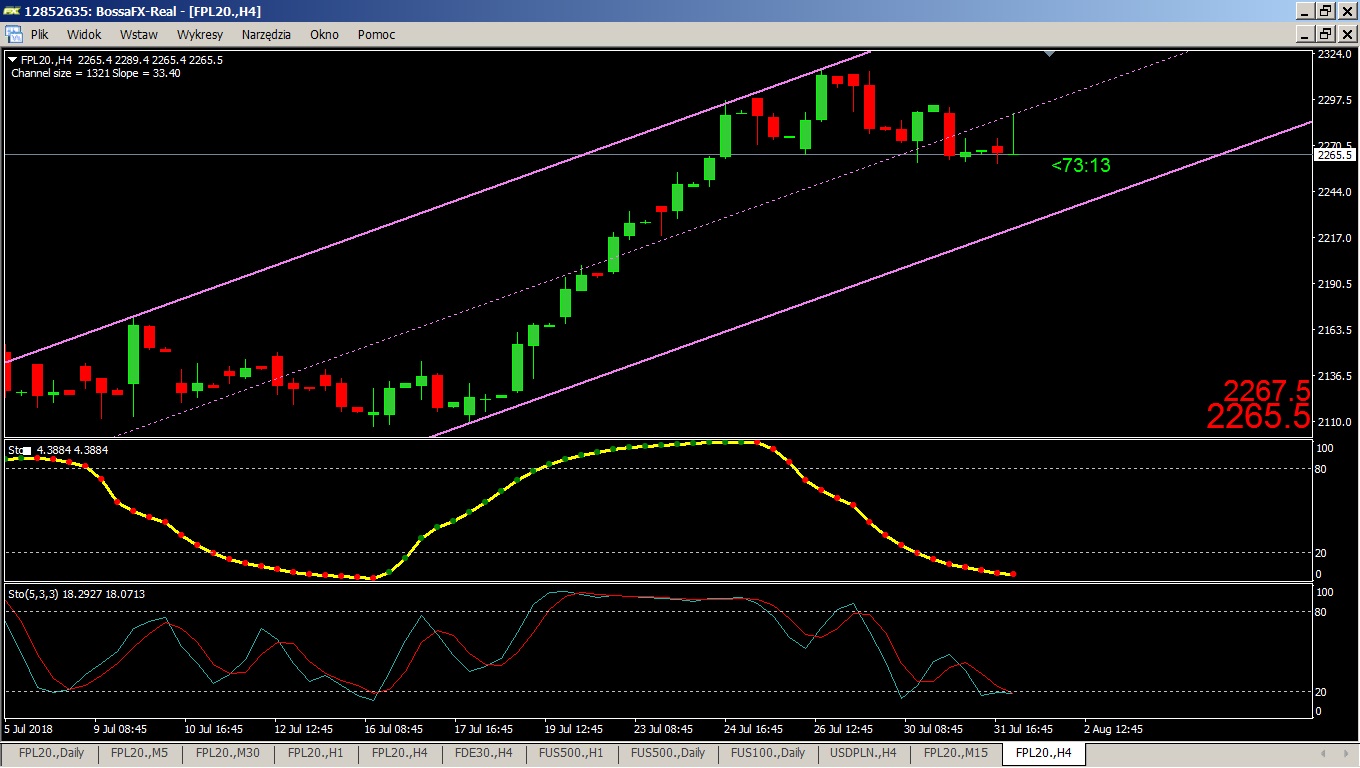Open the Pomoc menu

tap(376, 34)
